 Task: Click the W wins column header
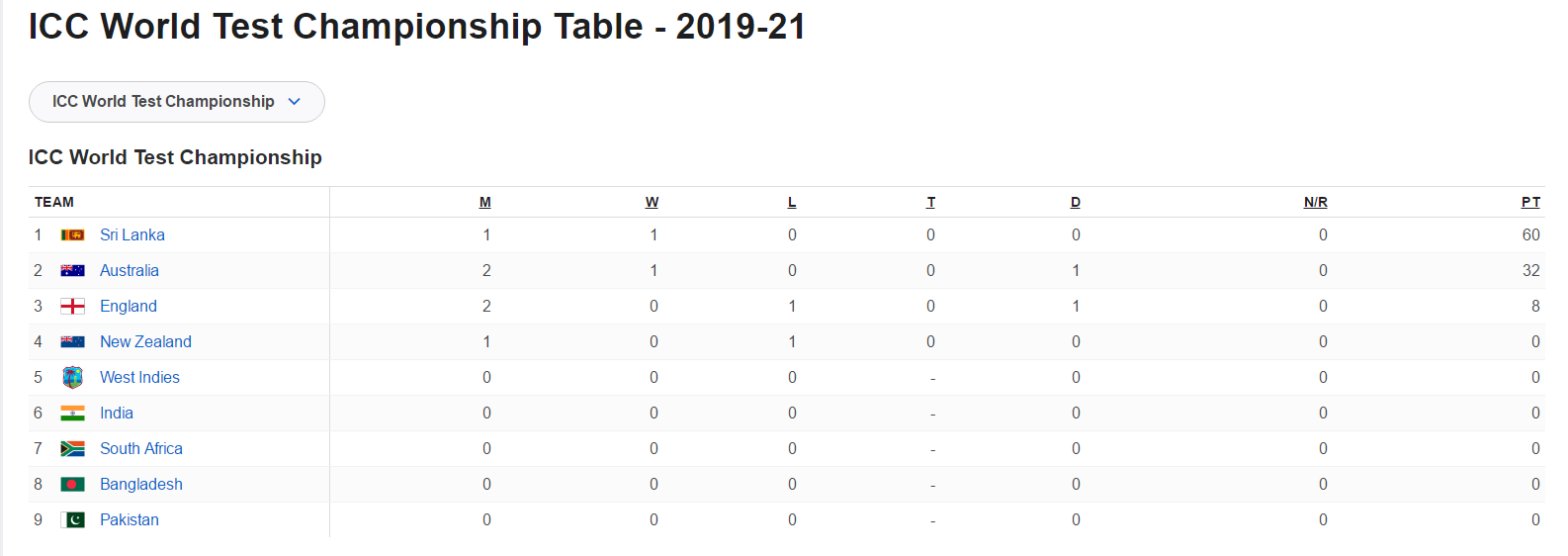[x=653, y=203]
